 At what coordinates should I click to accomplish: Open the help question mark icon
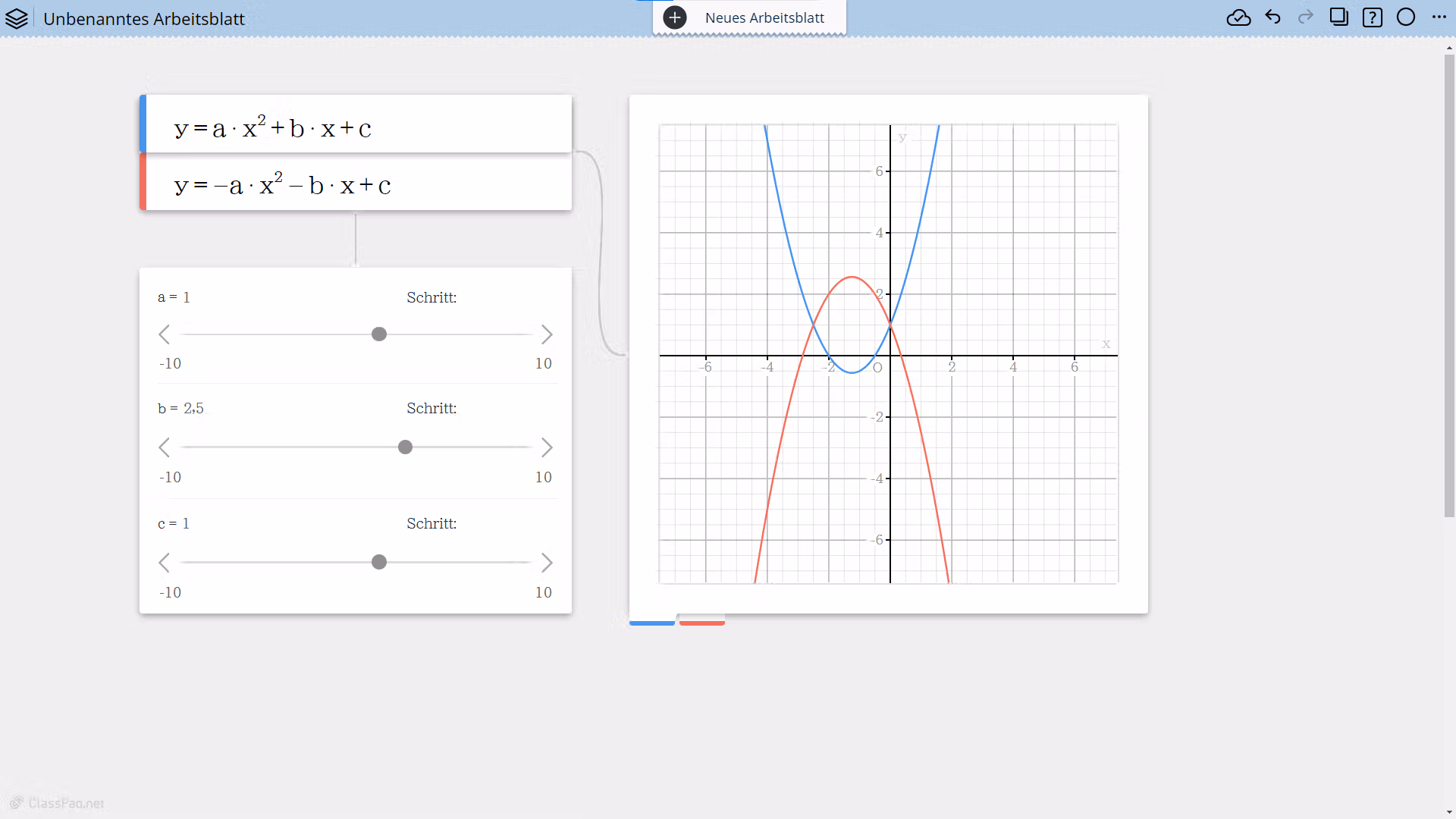coord(1373,17)
